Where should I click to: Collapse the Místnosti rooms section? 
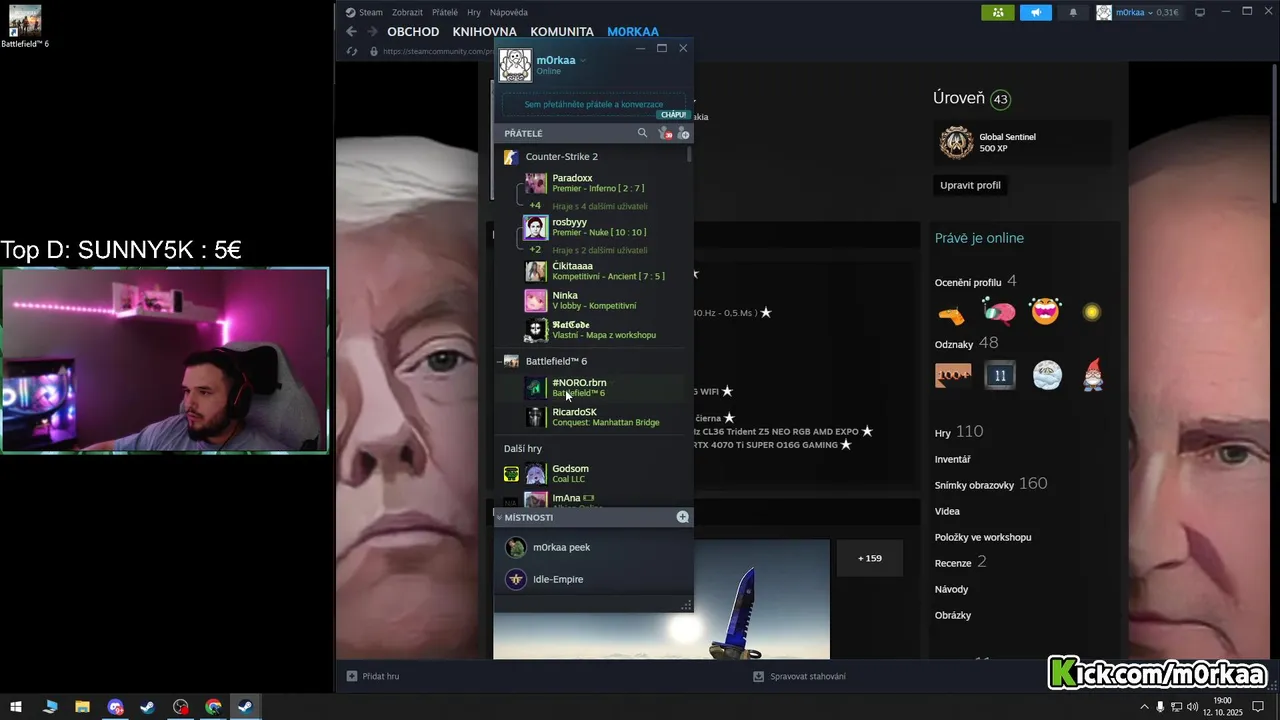coord(499,517)
